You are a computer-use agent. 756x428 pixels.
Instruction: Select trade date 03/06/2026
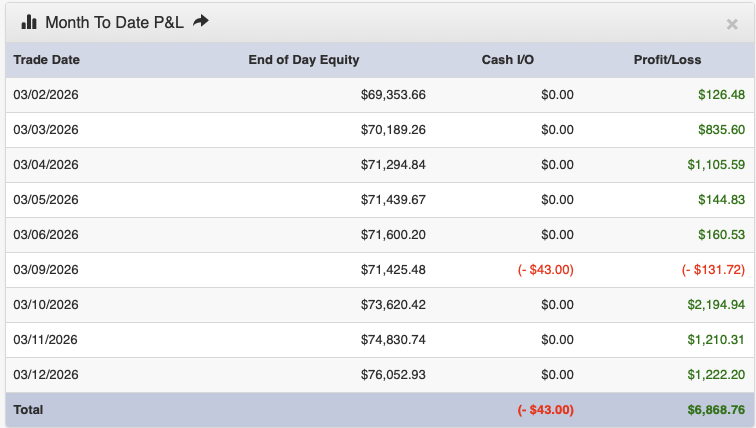coord(46,235)
